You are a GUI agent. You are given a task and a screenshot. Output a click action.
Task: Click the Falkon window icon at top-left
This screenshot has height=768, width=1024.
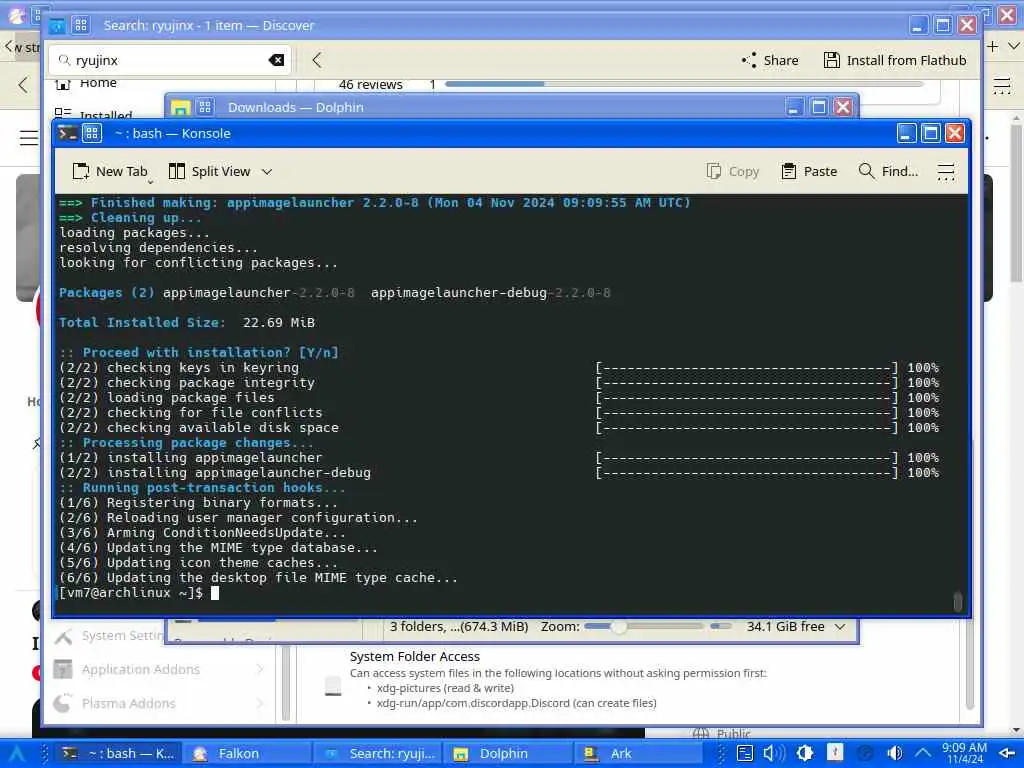click(x=16, y=16)
